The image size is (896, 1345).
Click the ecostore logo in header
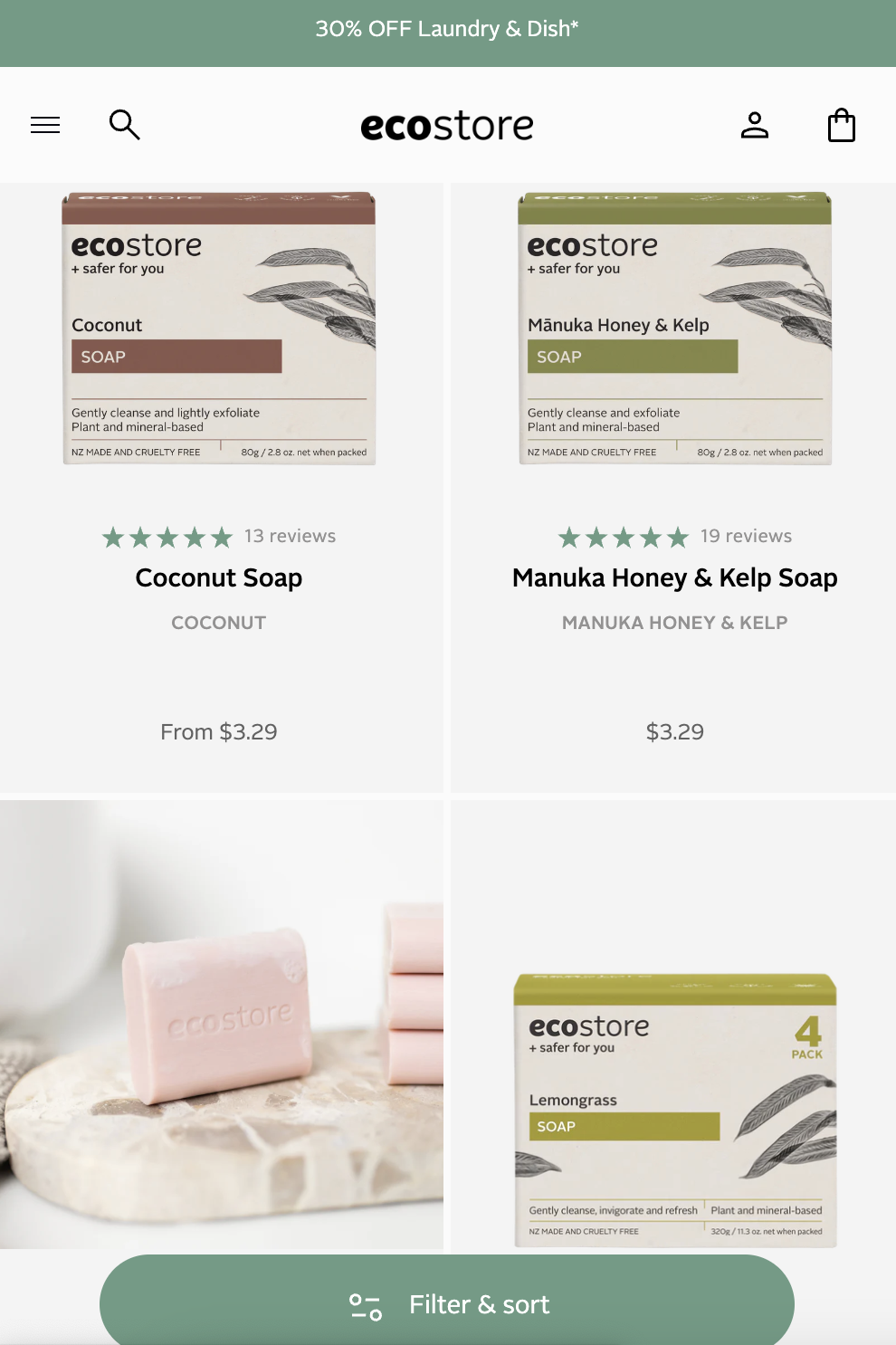(x=447, y=126)
